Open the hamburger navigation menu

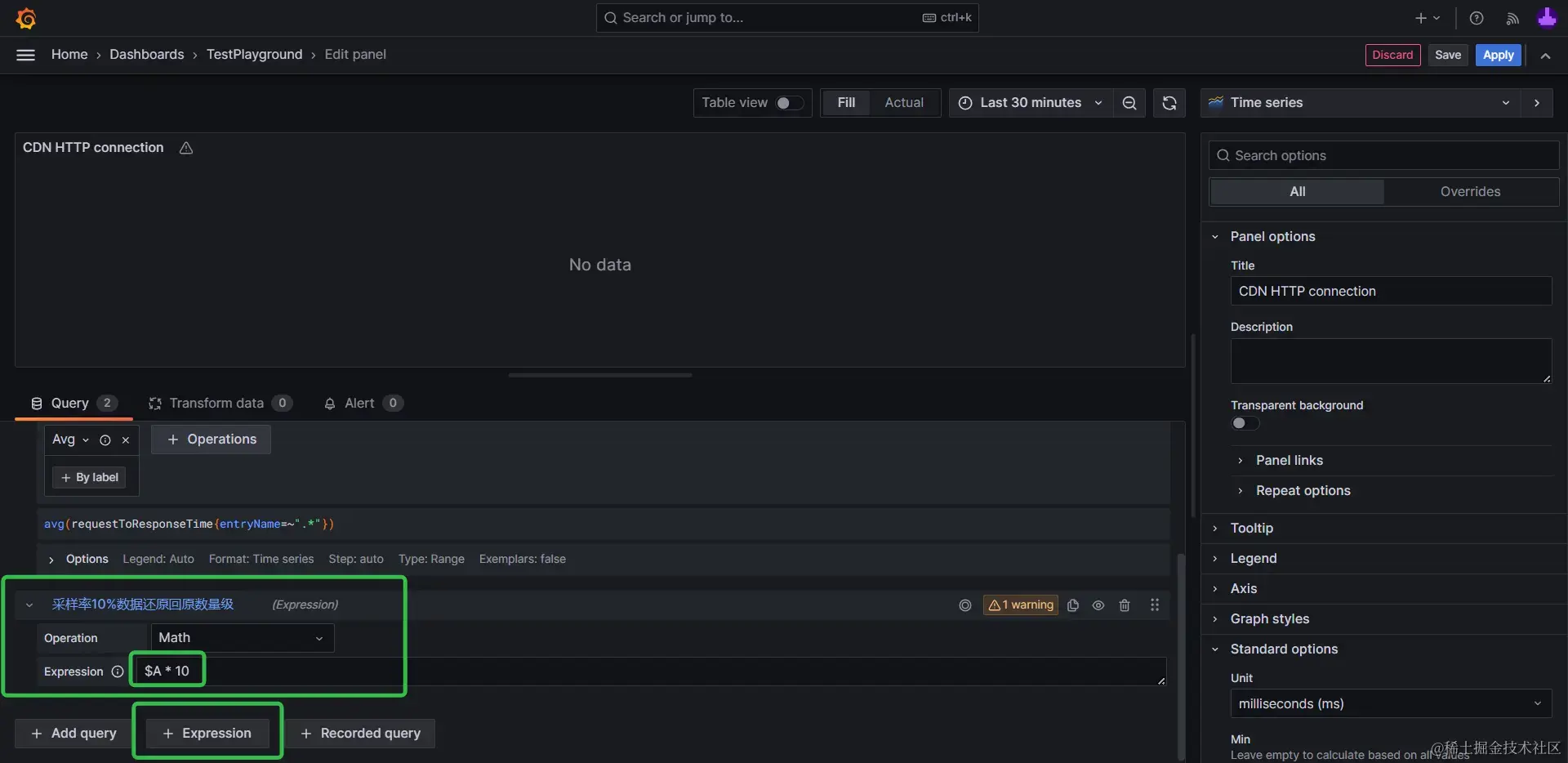click(26, 55)
